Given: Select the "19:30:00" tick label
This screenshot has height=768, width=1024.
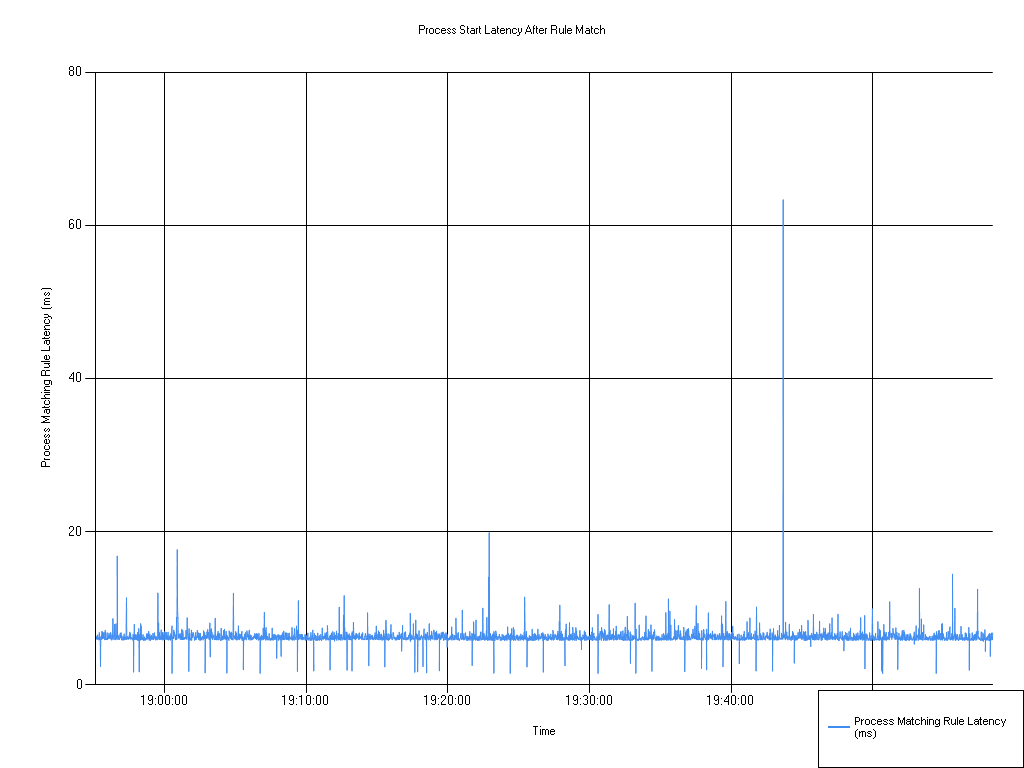Looking at the screenshot, I should (x=589, y=701).
